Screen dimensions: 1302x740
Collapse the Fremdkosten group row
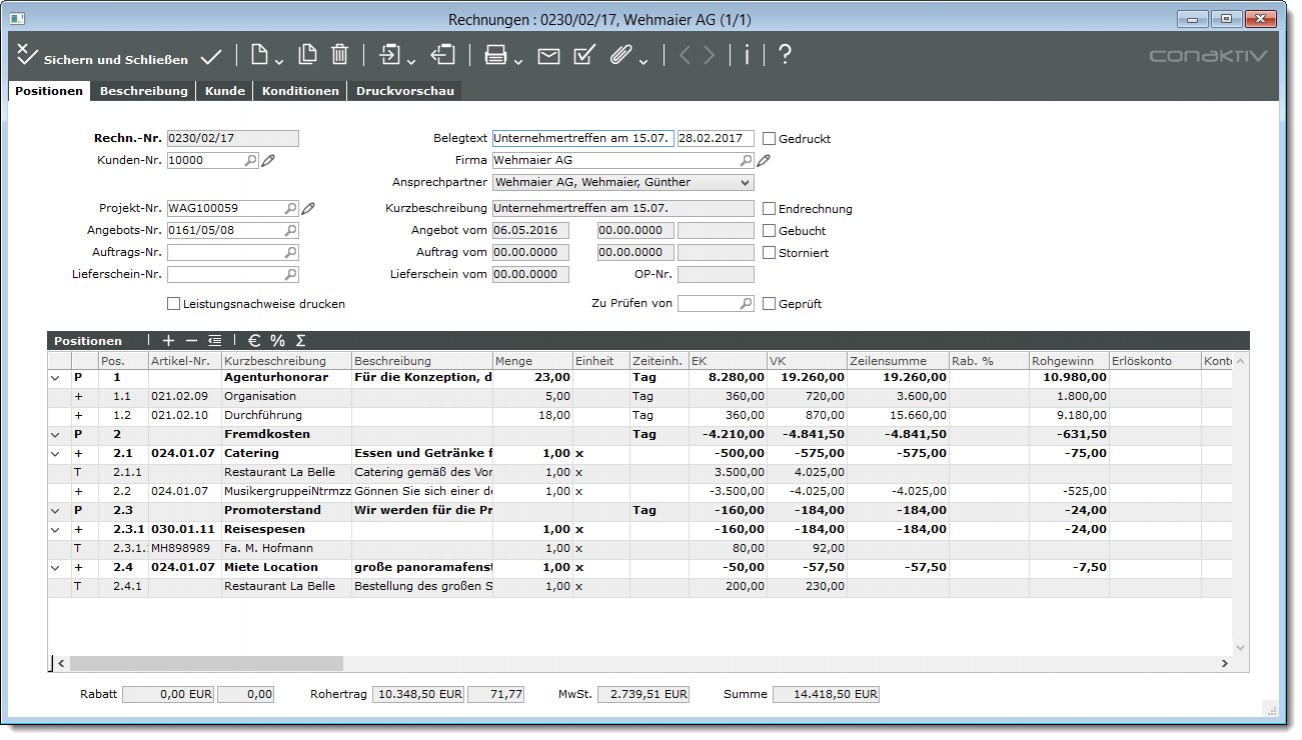[54, 435]
